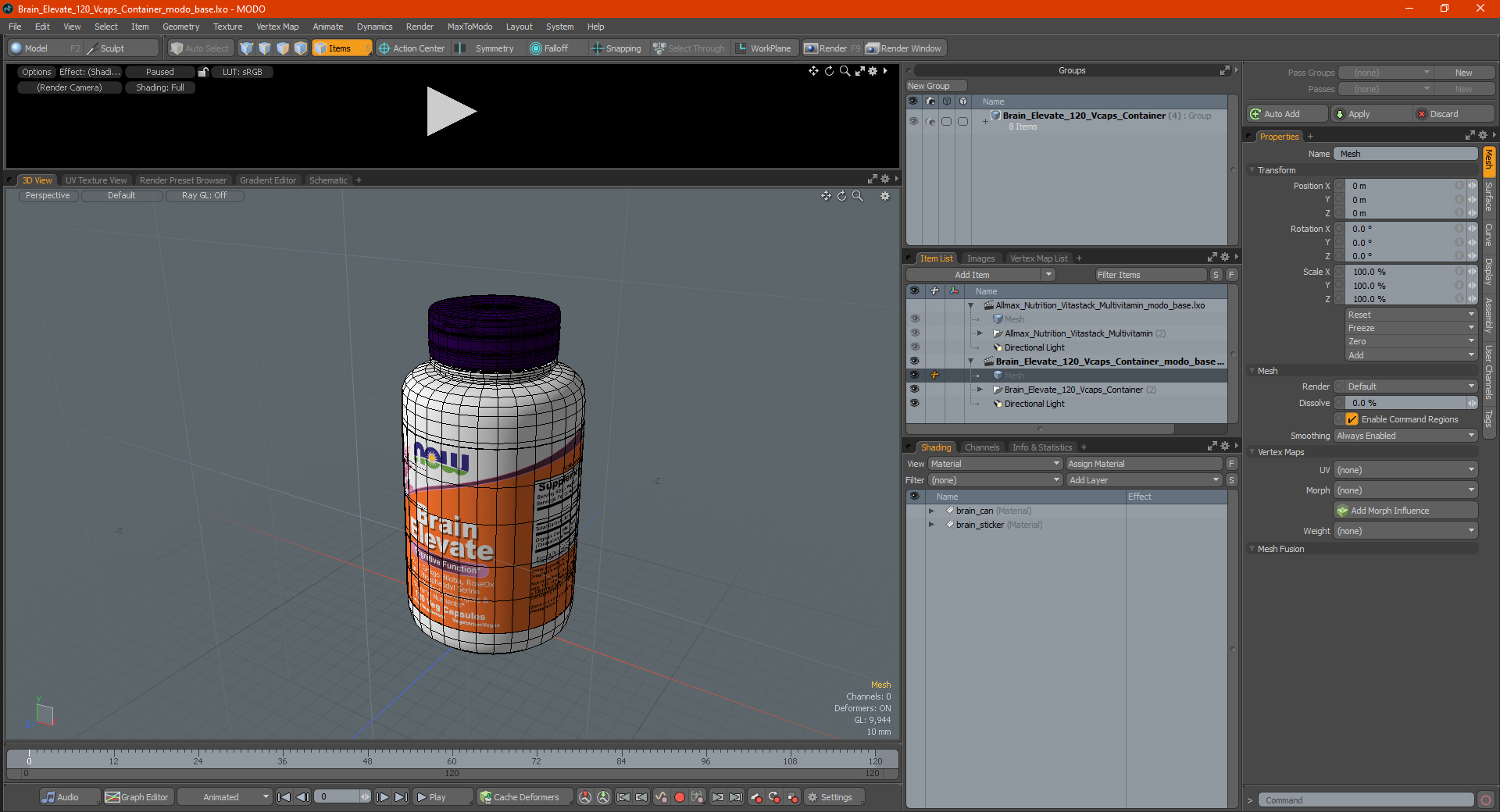1500x812 pixels.
Task: Click Reset transform button
Action: (x=1411, y=315)
